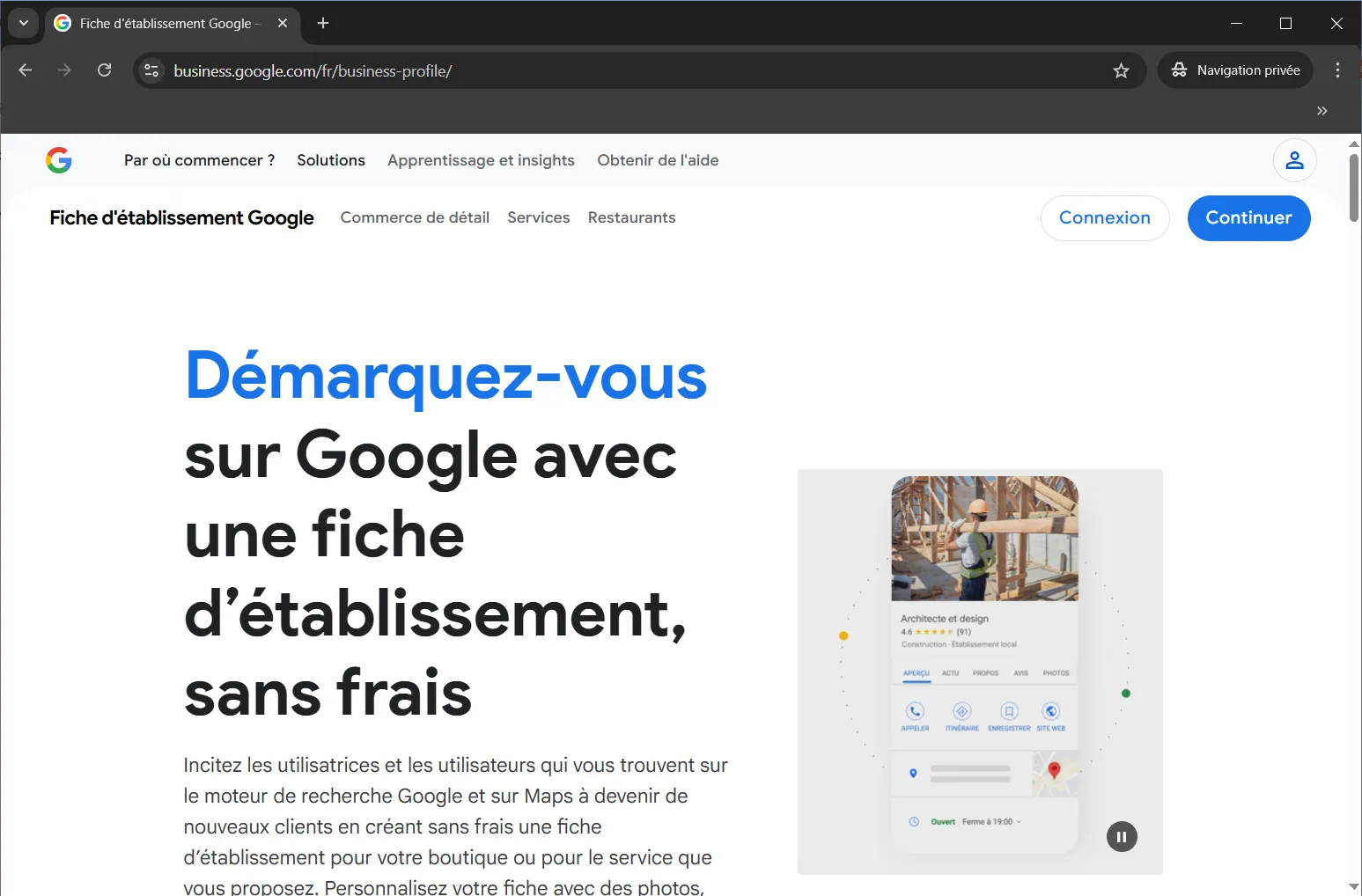Image resolution: width=1362 pixels, height=896 pixels.
Task: Go back to the previous page
Action: tap(26, 70)
